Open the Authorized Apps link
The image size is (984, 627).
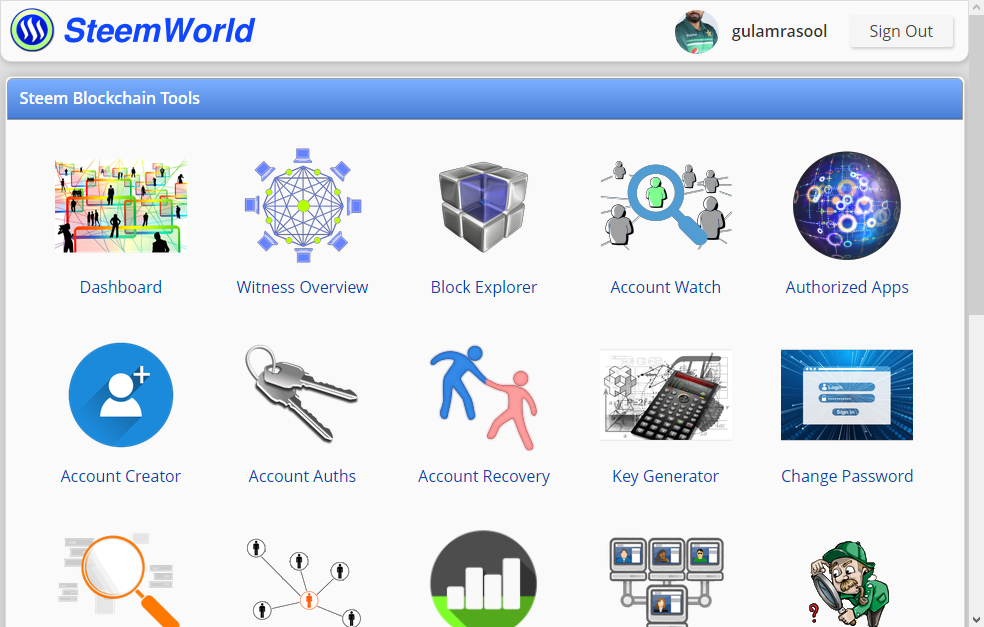click(x=847, y=287)
